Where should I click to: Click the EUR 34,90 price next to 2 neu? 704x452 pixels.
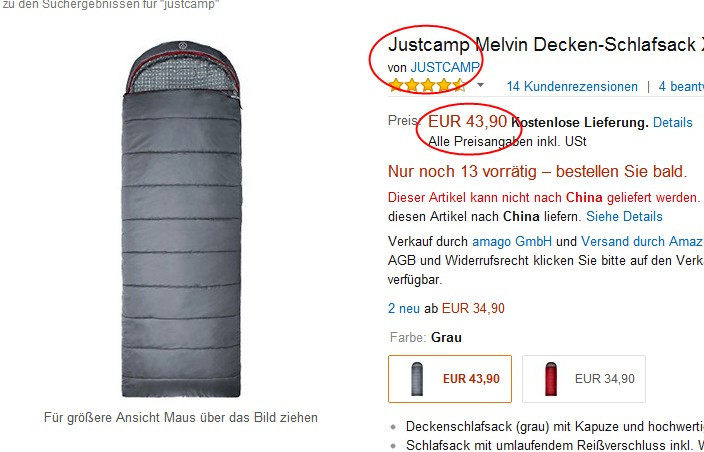point(473,308)
